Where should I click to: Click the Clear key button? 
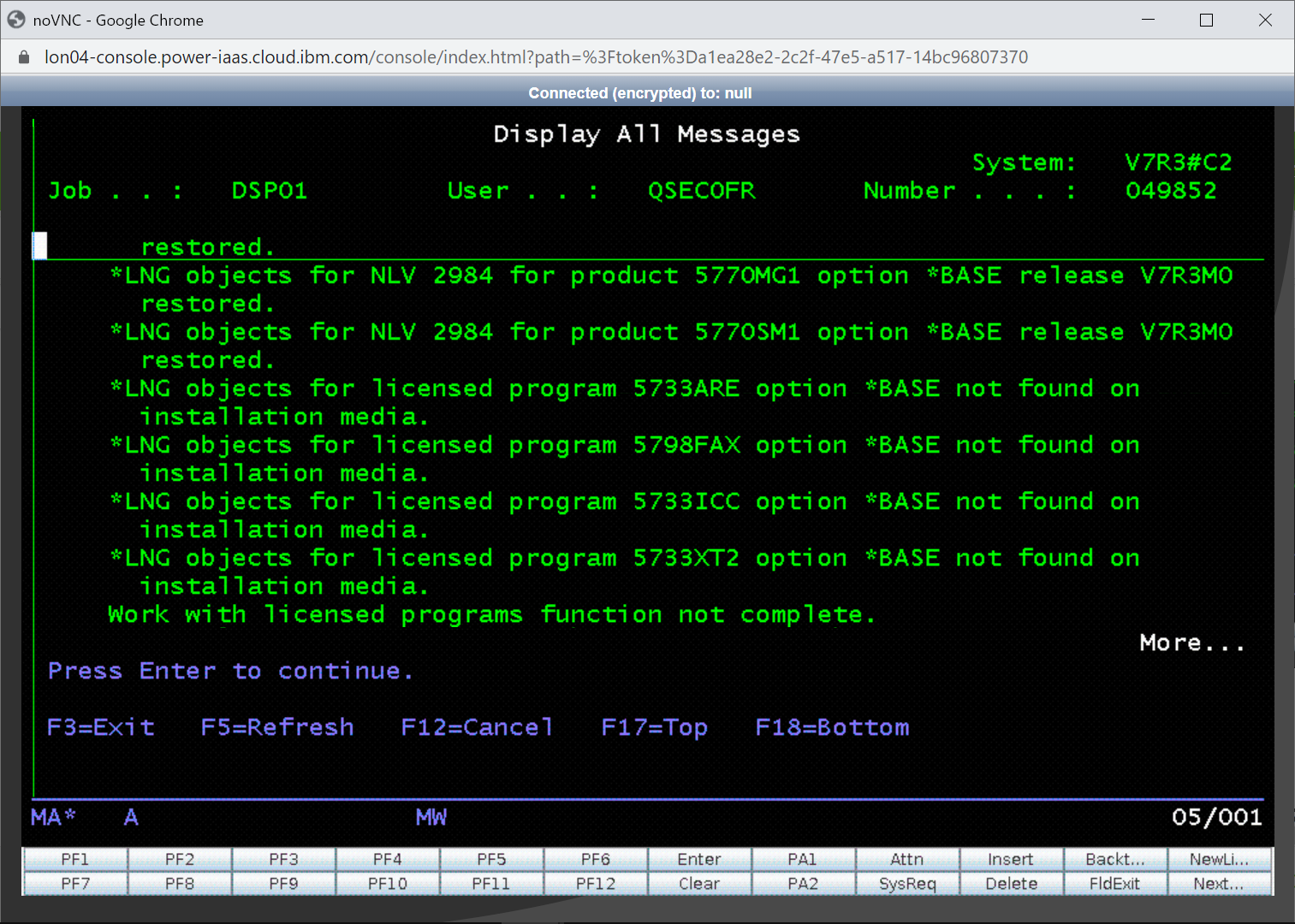click(699, 883)
